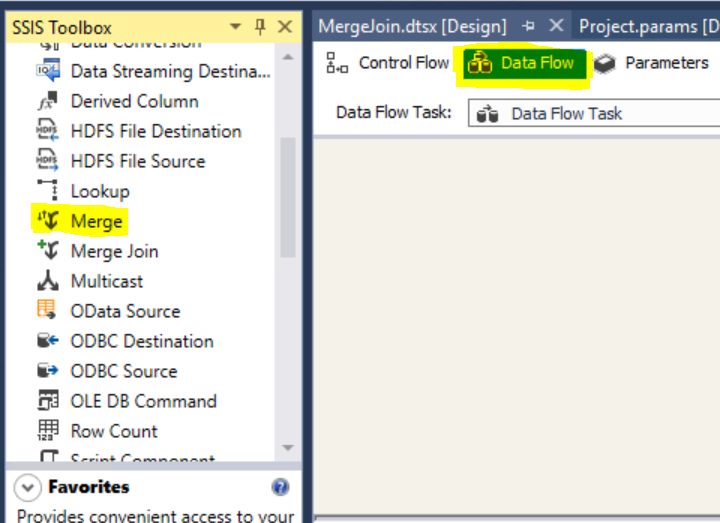Select the HDFS File Source text item
Viewport: 720px width, 523px height.
[x=138, y=161]
